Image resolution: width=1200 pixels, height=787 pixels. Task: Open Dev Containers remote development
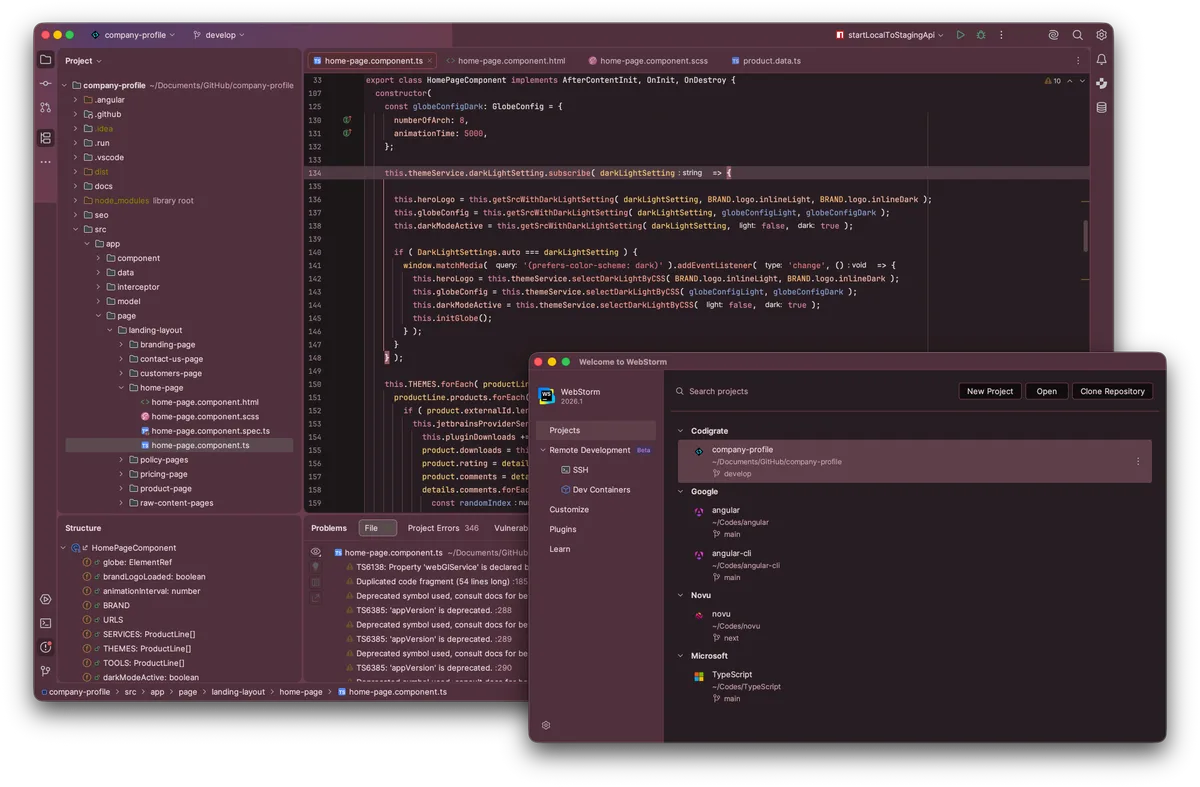pyautogui.click(x=596, y=490)
